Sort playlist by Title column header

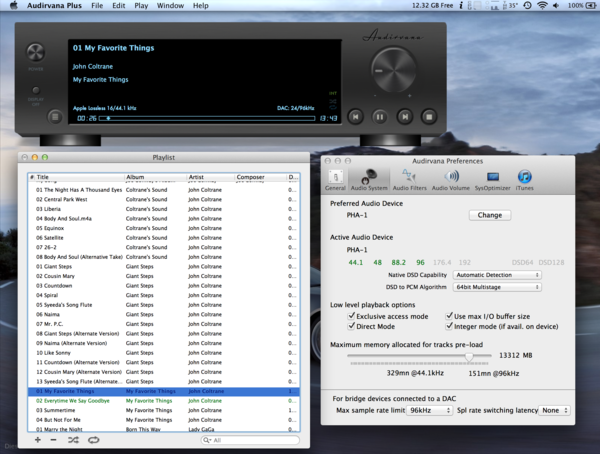pyautogui.click(x=80, y=177)
